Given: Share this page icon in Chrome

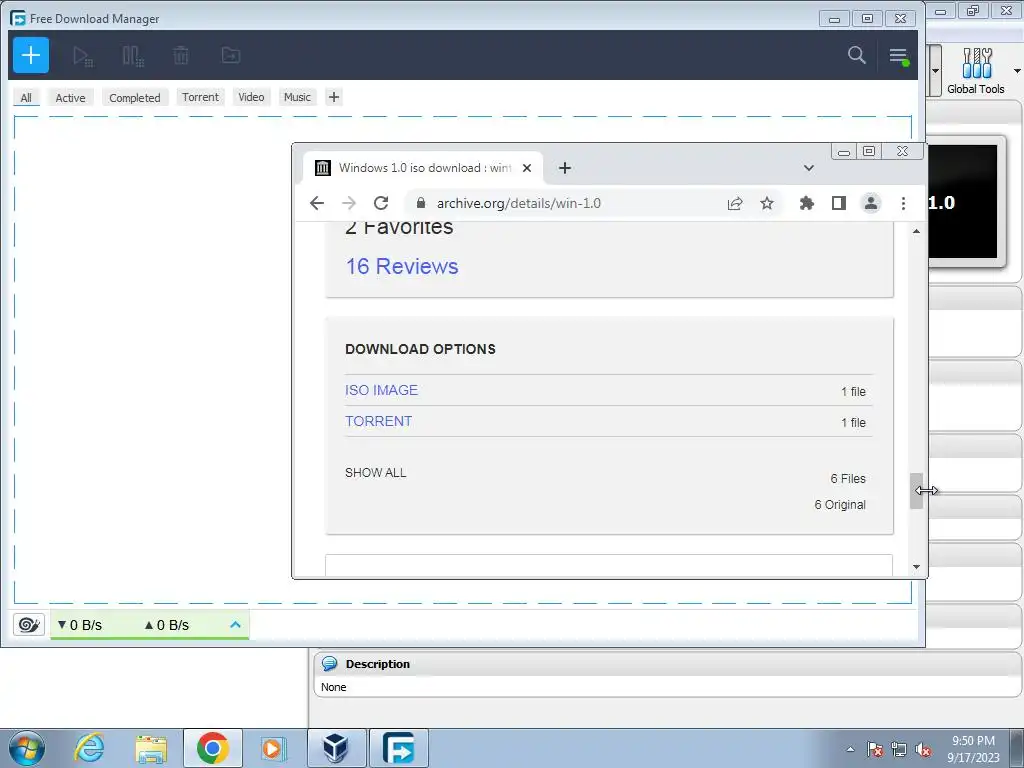Looking at the screenshot, I should (735, 203).
